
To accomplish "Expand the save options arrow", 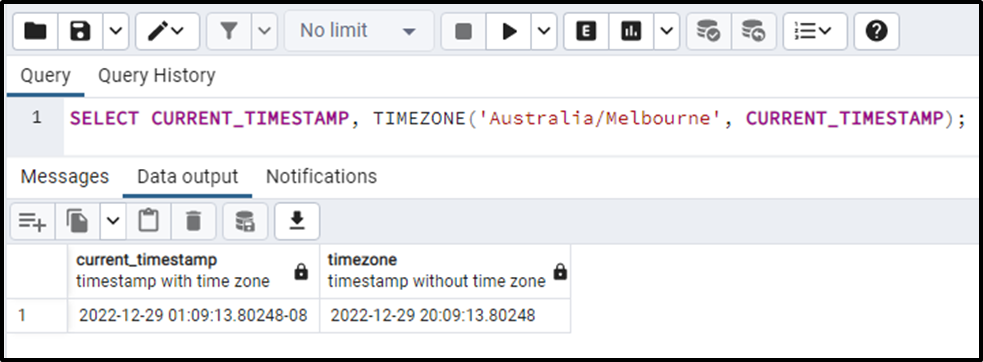I will (x=116, y=31).
